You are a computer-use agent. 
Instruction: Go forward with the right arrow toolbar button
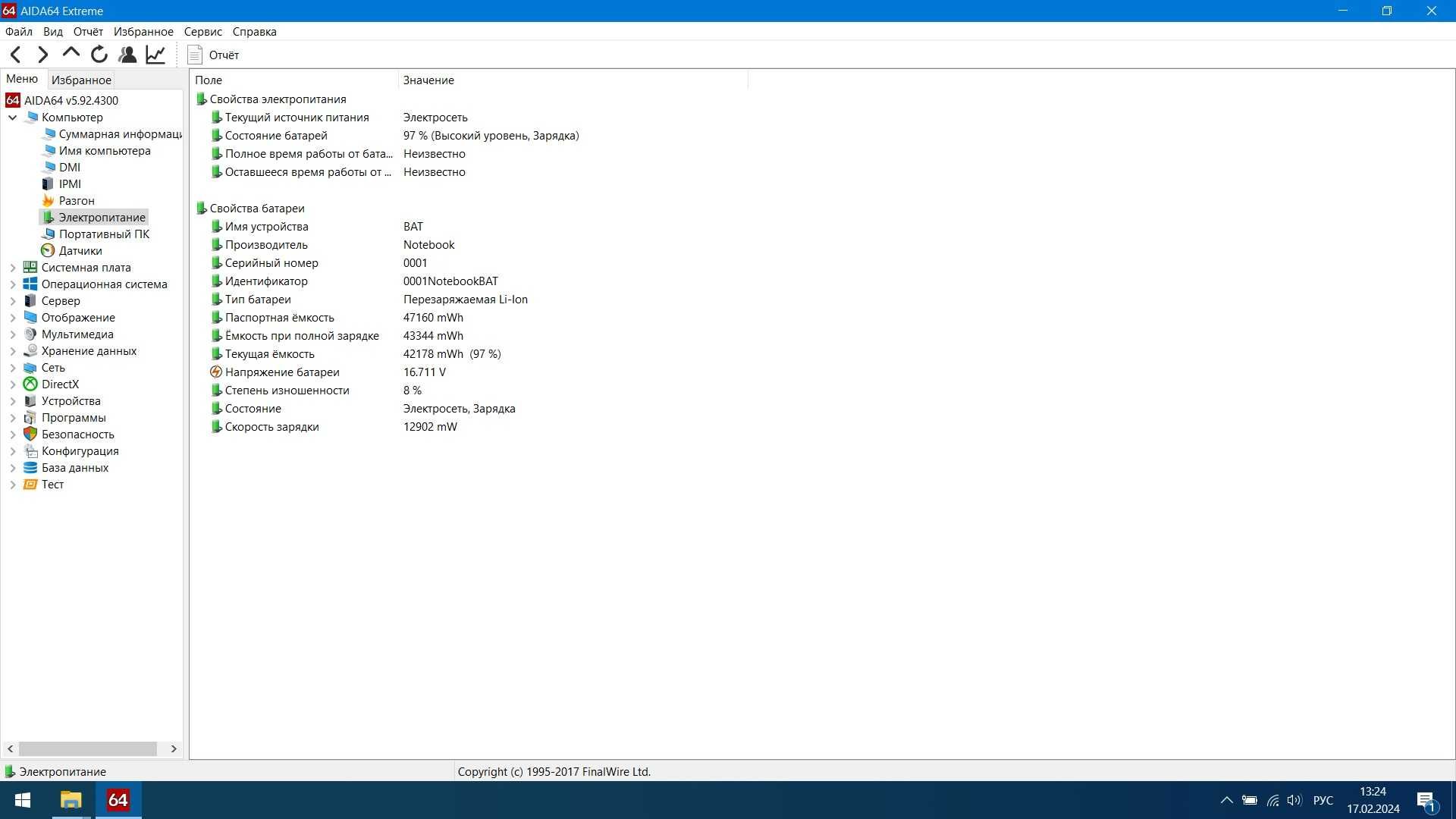[43, 55]
